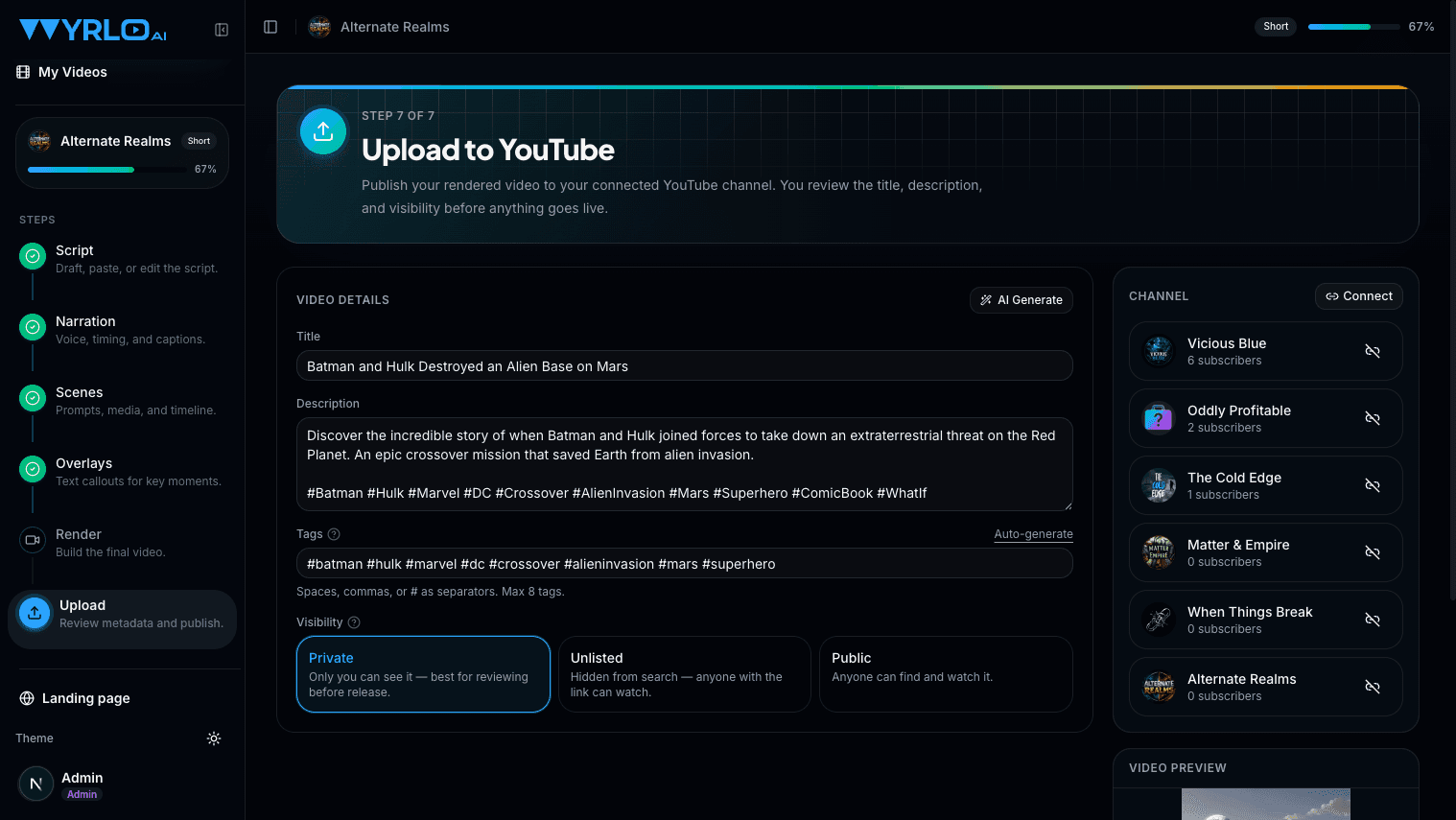Open the Alternate Realms project card in the sidebar
Screen dimensions: 1456x820
pos(123,153)
